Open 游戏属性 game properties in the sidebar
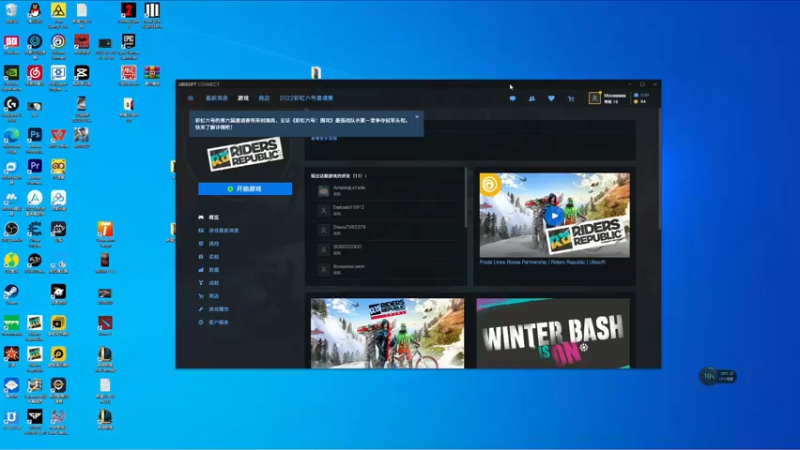 coord(218,309)
